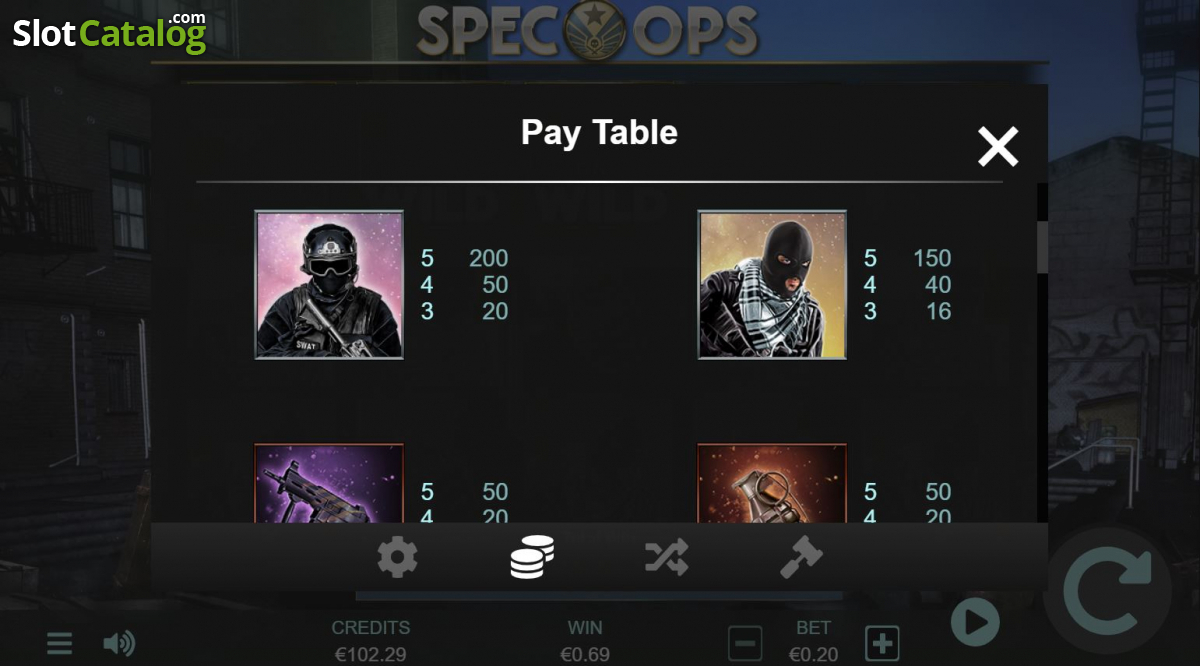The height and width of the screenshot is (666, 1200).
Task: Click the Spec Ops game logo
Action: (x=587, y=30)
